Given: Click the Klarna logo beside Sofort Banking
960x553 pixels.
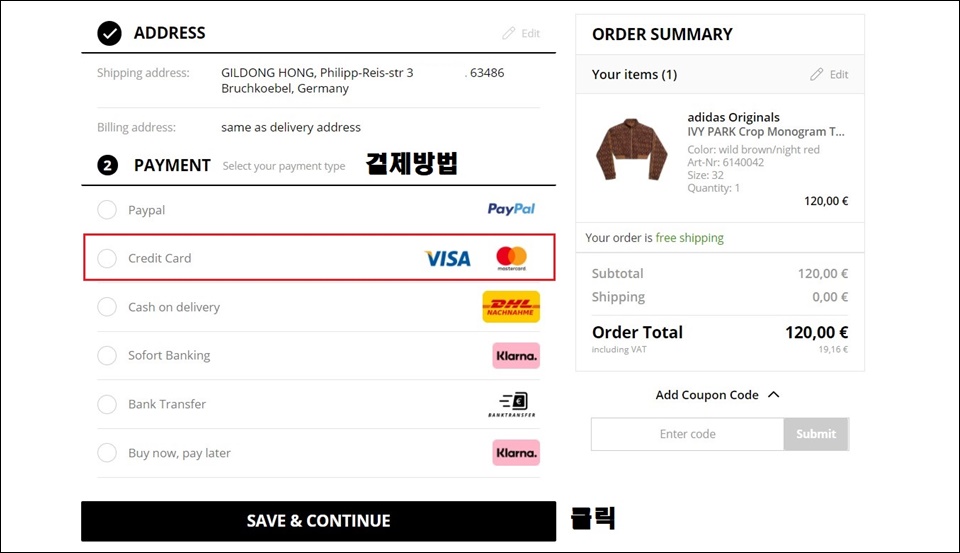Looking at the screenshot, I should tap(516, 356).
